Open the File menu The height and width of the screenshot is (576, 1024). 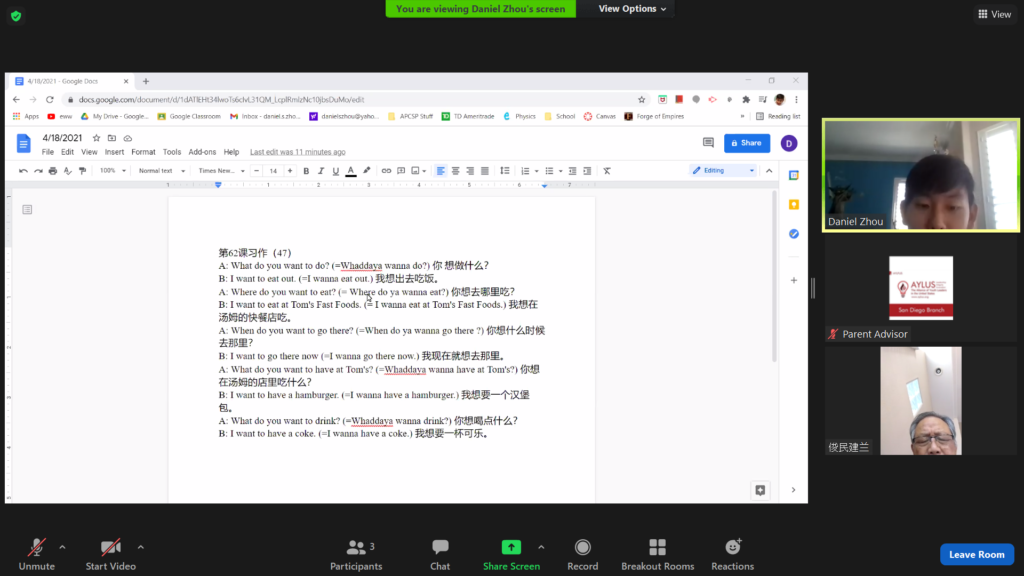coord(48,152)
